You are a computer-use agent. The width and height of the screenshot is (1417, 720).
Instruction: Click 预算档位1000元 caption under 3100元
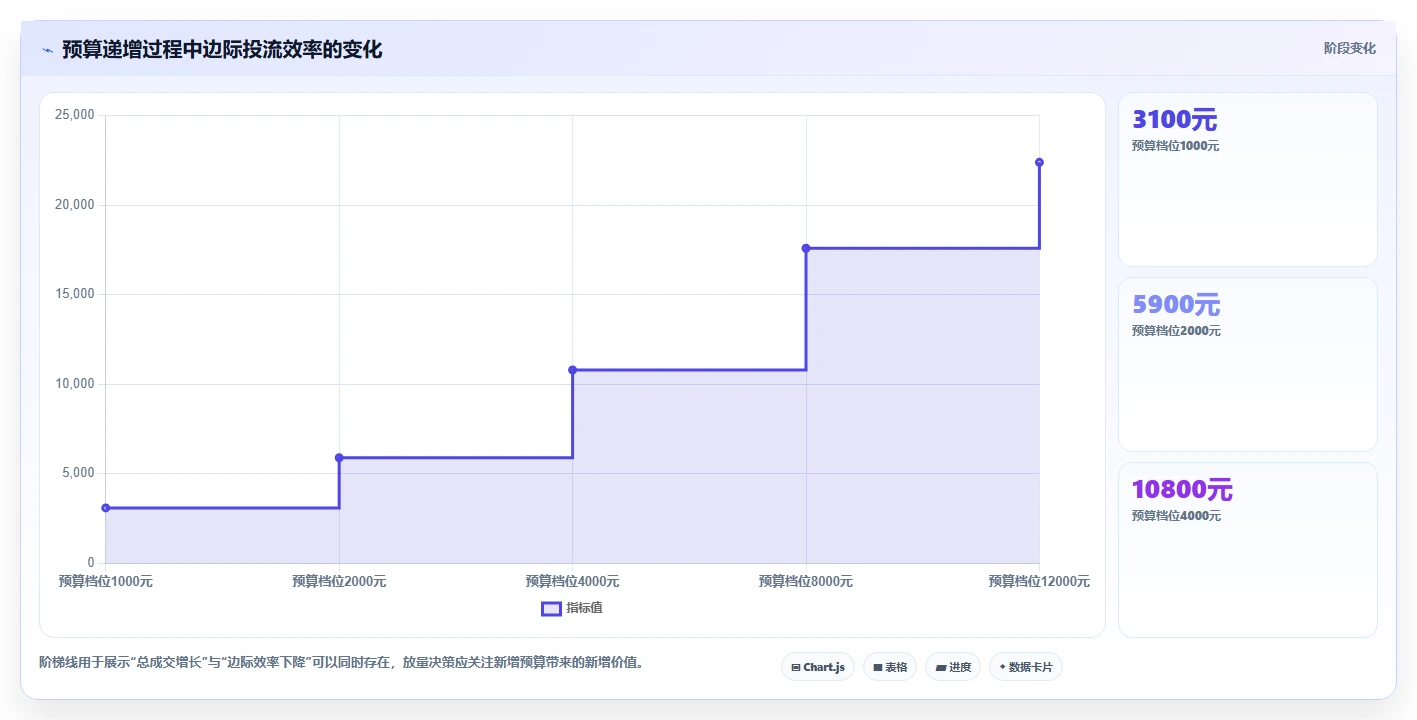point(1176,146)
